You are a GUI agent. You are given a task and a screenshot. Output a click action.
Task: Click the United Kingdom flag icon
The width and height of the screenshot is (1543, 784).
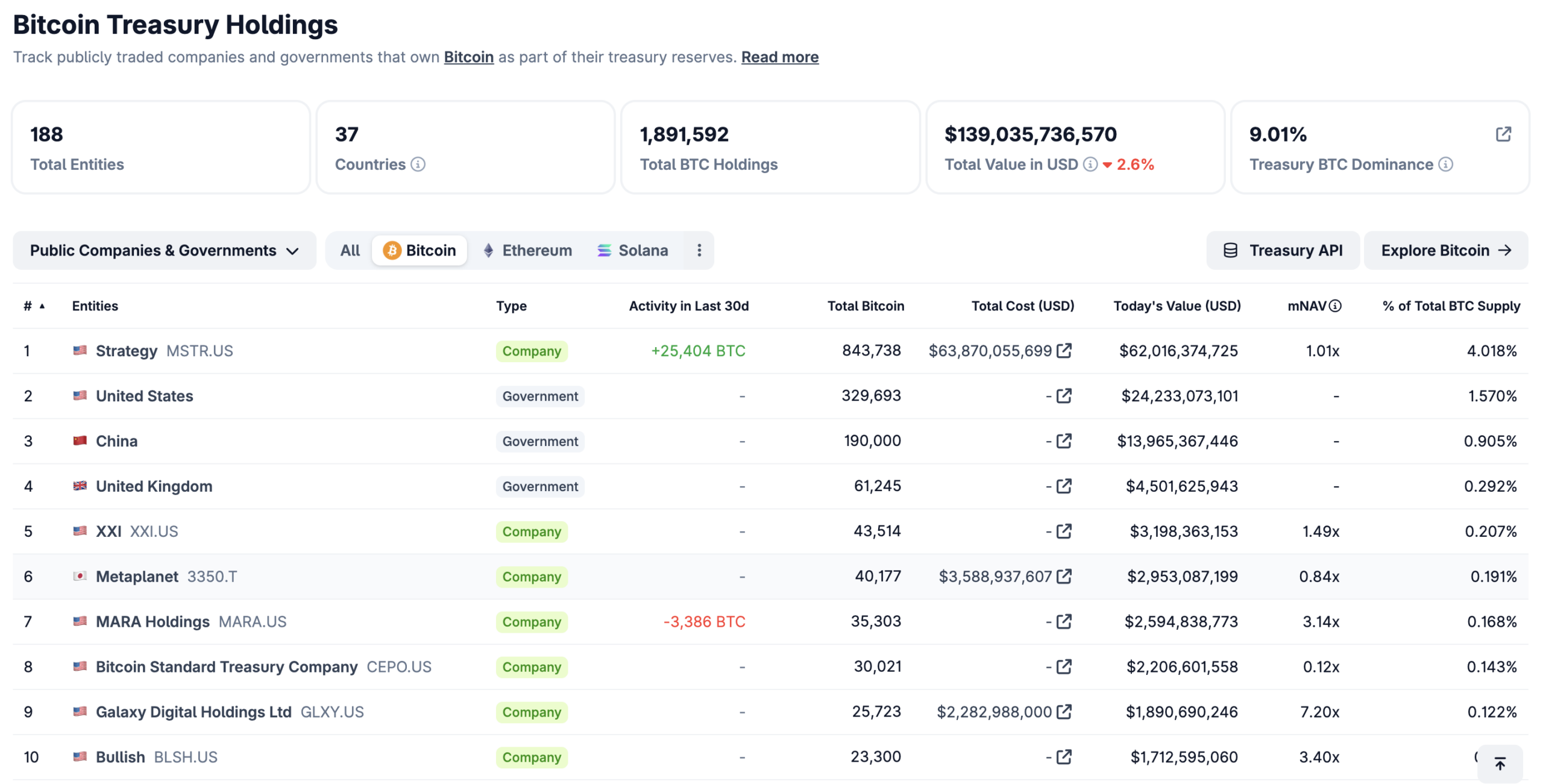80,486
